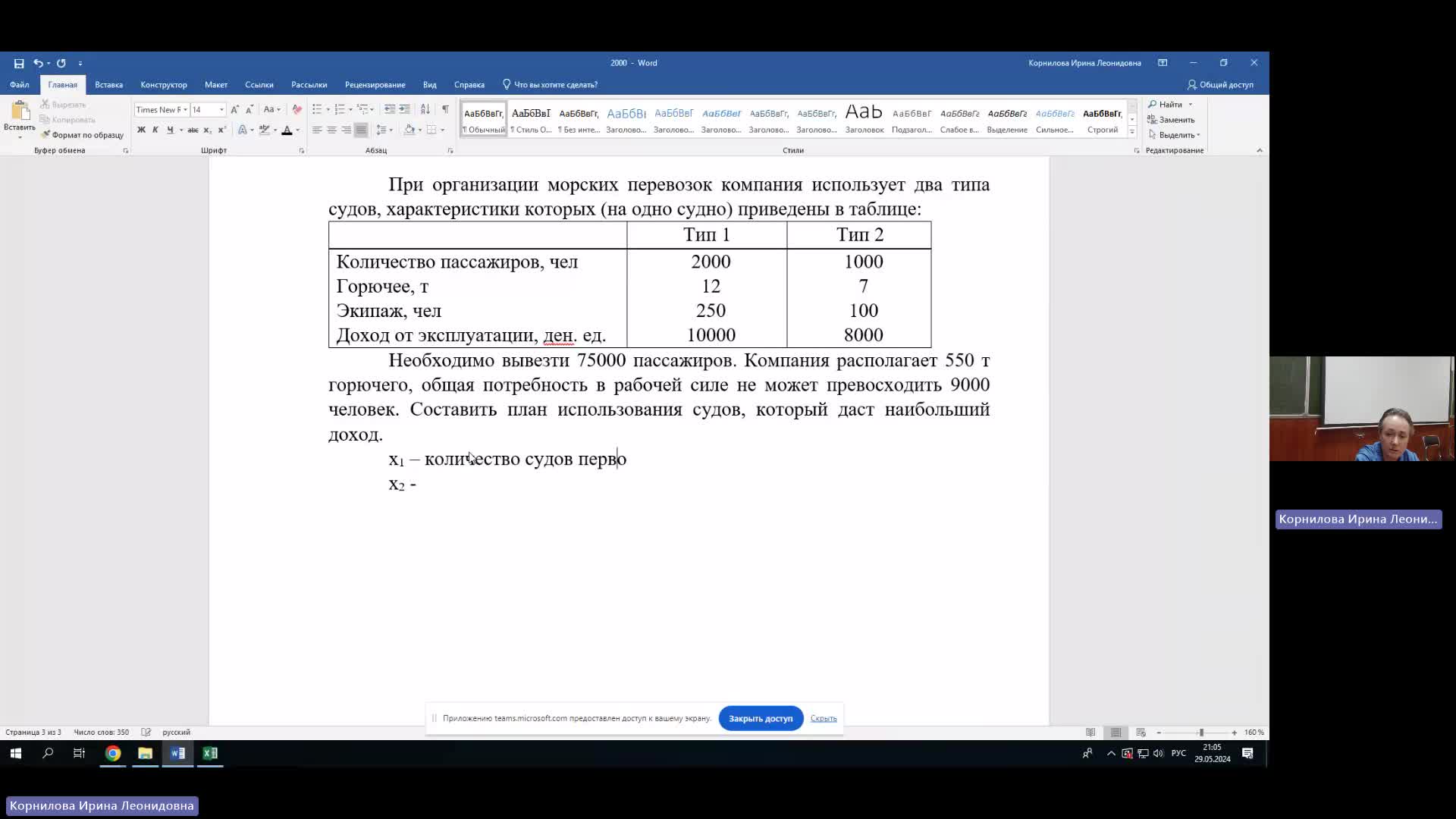Toggle Bold (Ж) formatting
Viewport: 1456px width, 819px height.
coord(141,130)
